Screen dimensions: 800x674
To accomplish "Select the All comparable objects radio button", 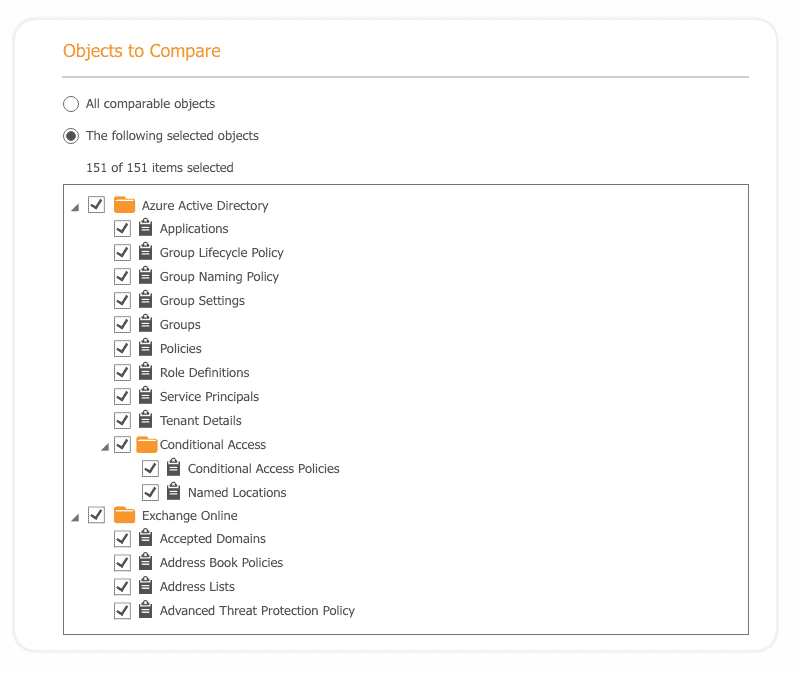I will point(71,104).
